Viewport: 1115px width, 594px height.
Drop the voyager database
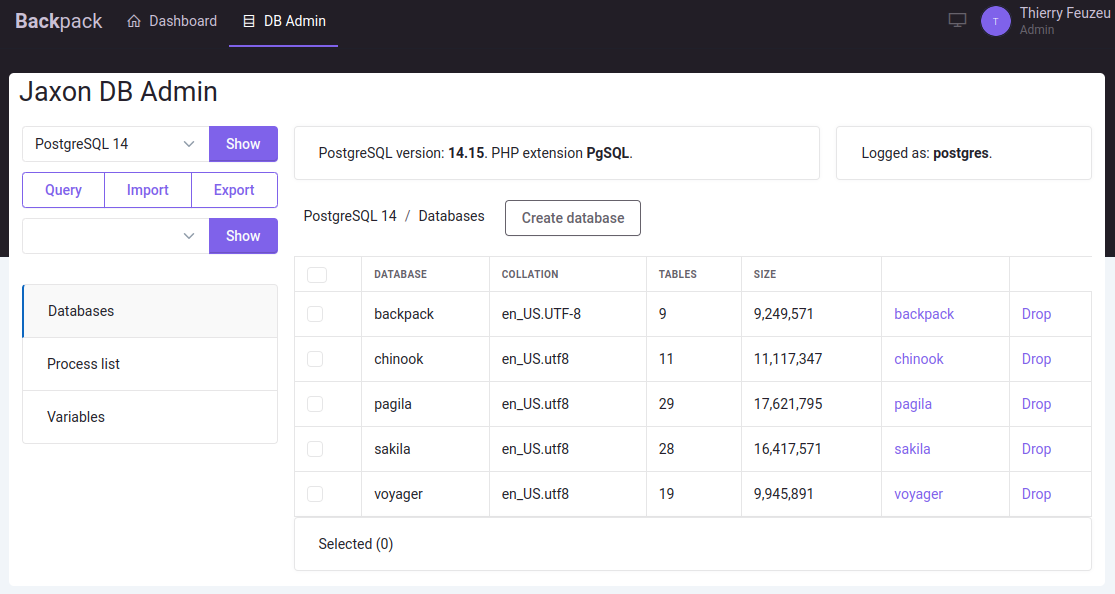[1036, 494]
